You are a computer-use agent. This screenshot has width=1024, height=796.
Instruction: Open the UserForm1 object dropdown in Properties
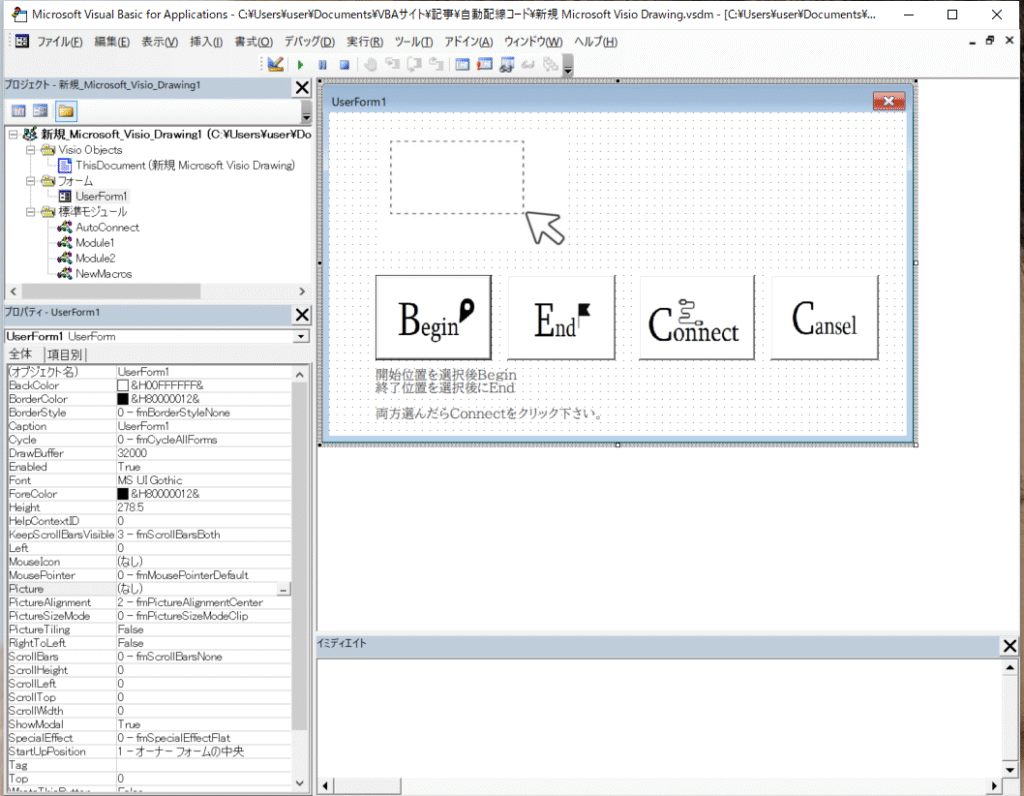tap(301, 337)
